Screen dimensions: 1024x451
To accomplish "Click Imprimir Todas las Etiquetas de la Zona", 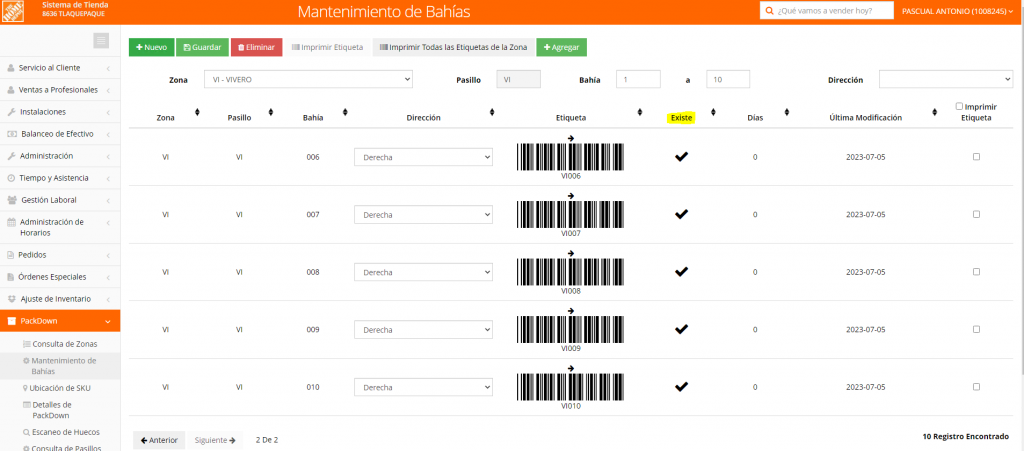I will (454, 48).
